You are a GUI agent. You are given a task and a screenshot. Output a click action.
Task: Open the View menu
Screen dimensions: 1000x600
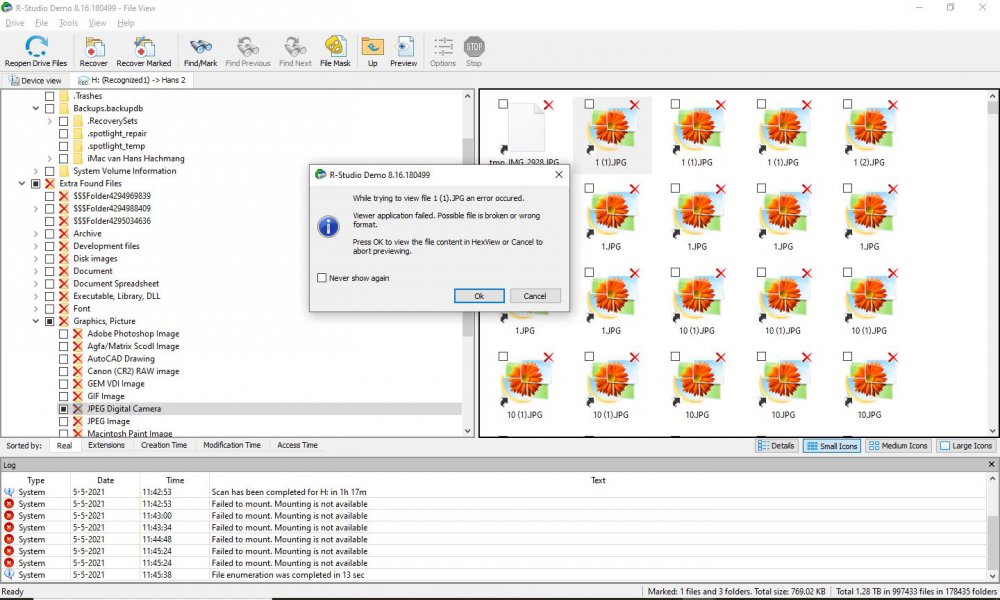pos(97,23)
